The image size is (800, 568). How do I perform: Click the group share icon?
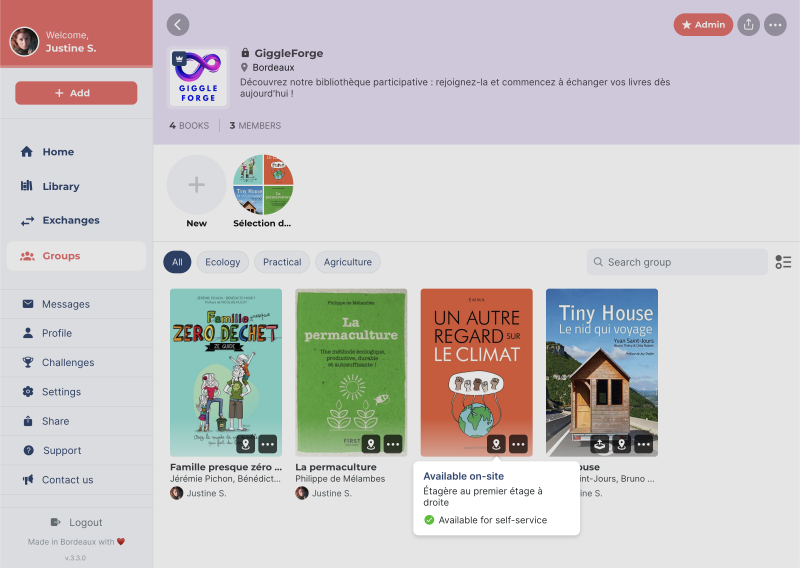pos(748,25)
